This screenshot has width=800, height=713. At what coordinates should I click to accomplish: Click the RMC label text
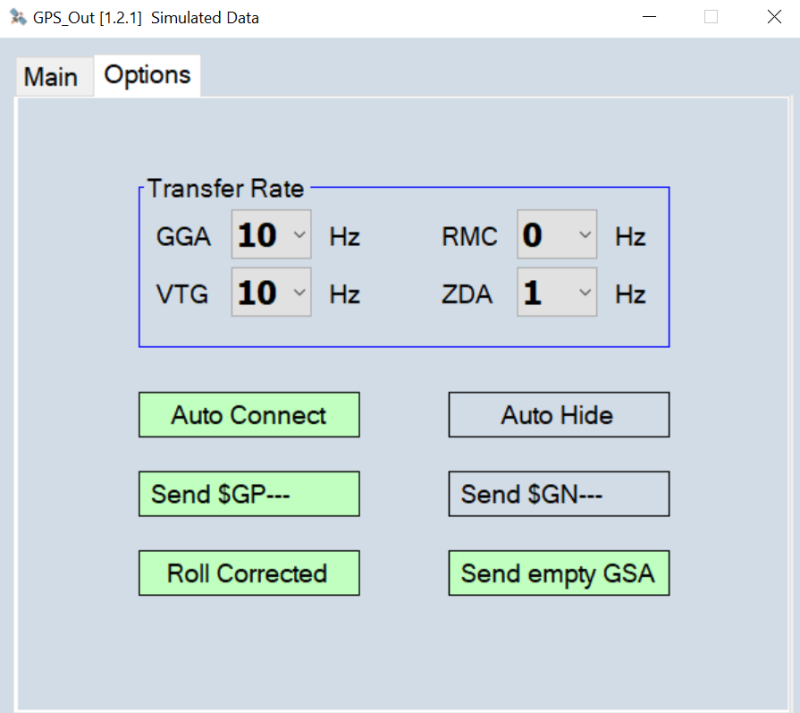[x=469, y=237]
